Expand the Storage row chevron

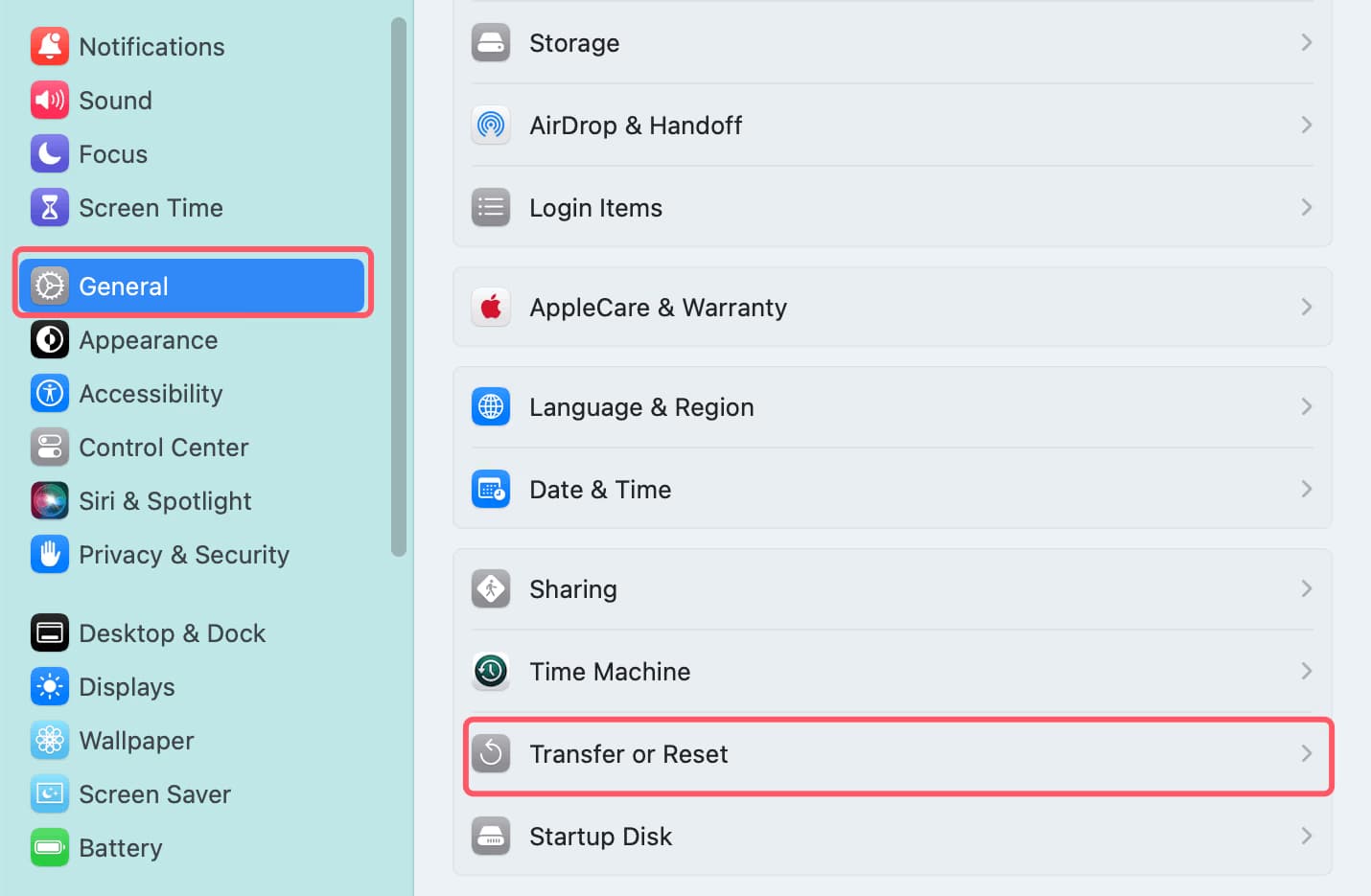pos(1306,42)
